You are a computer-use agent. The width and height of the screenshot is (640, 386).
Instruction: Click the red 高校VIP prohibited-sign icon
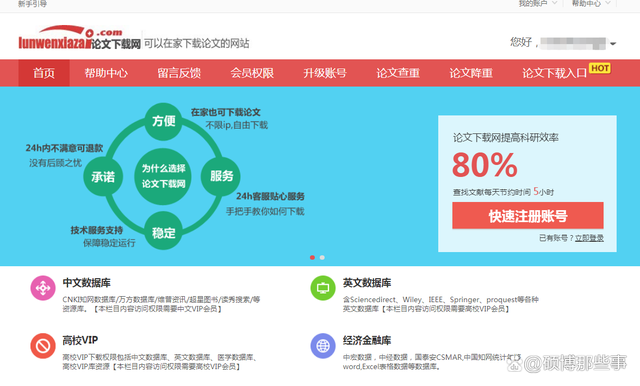pos(43,346)
